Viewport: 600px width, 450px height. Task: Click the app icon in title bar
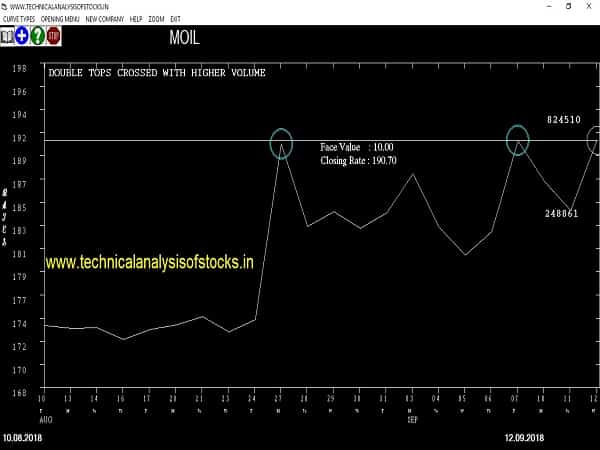[x=6, y=6]
